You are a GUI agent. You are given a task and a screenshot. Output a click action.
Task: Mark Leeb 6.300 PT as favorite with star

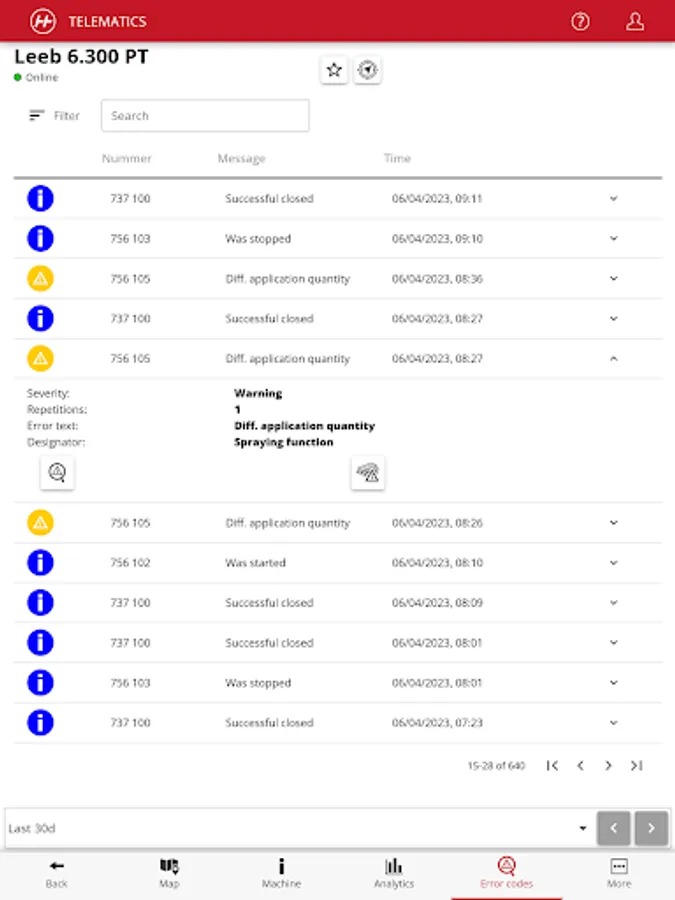334,70
